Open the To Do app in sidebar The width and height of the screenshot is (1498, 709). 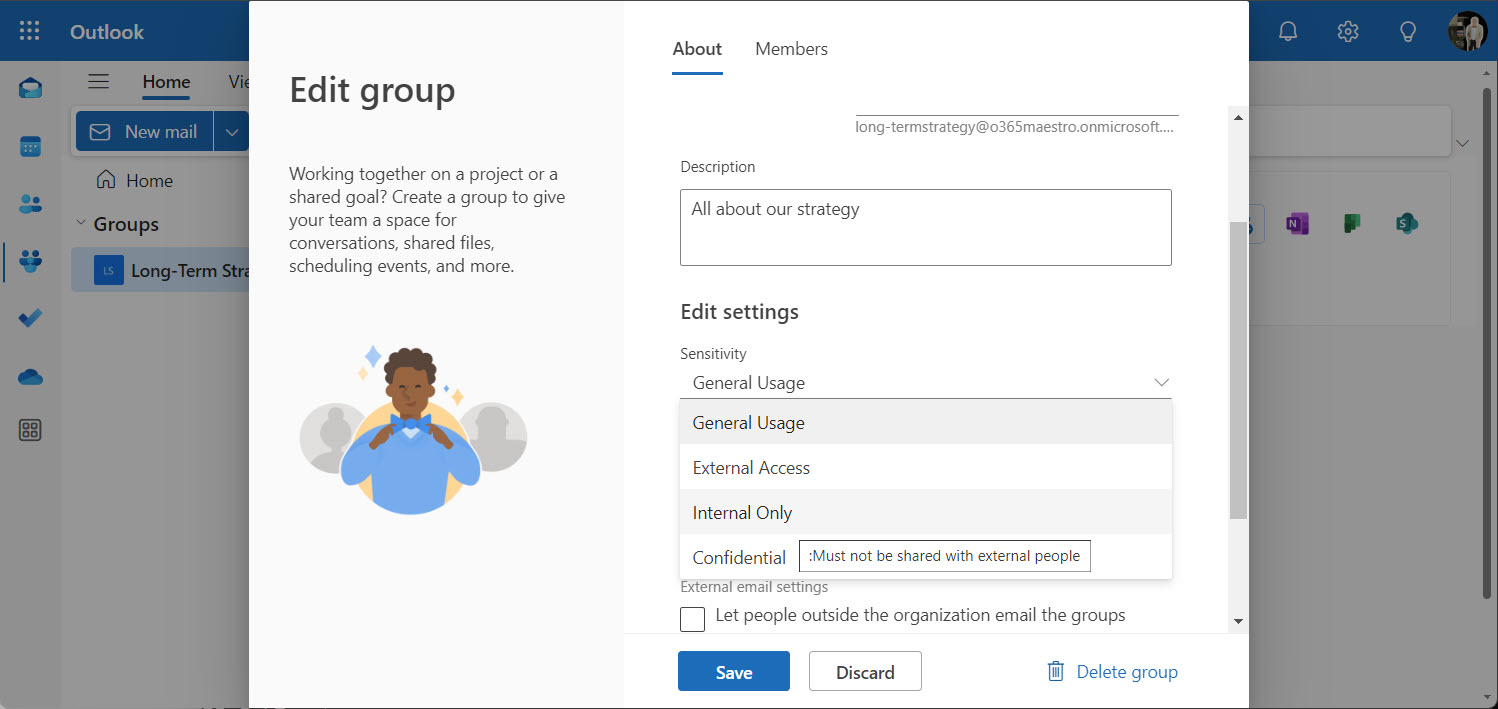(x=30, y=318)
